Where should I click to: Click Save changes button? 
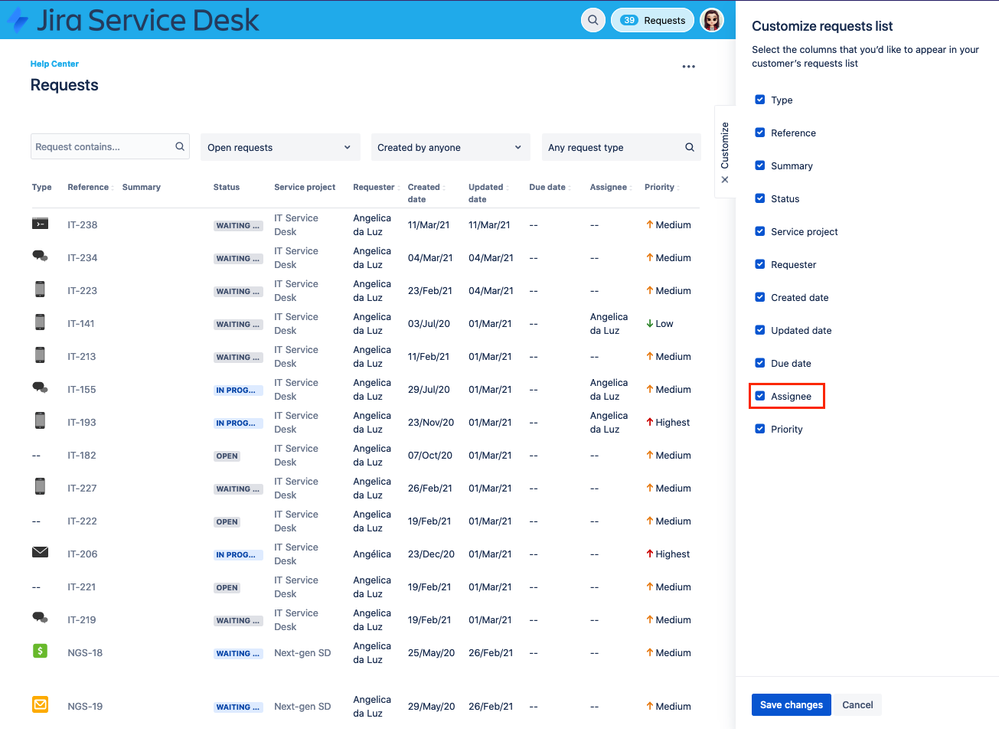pyautogui.click(x=791, y=705)
